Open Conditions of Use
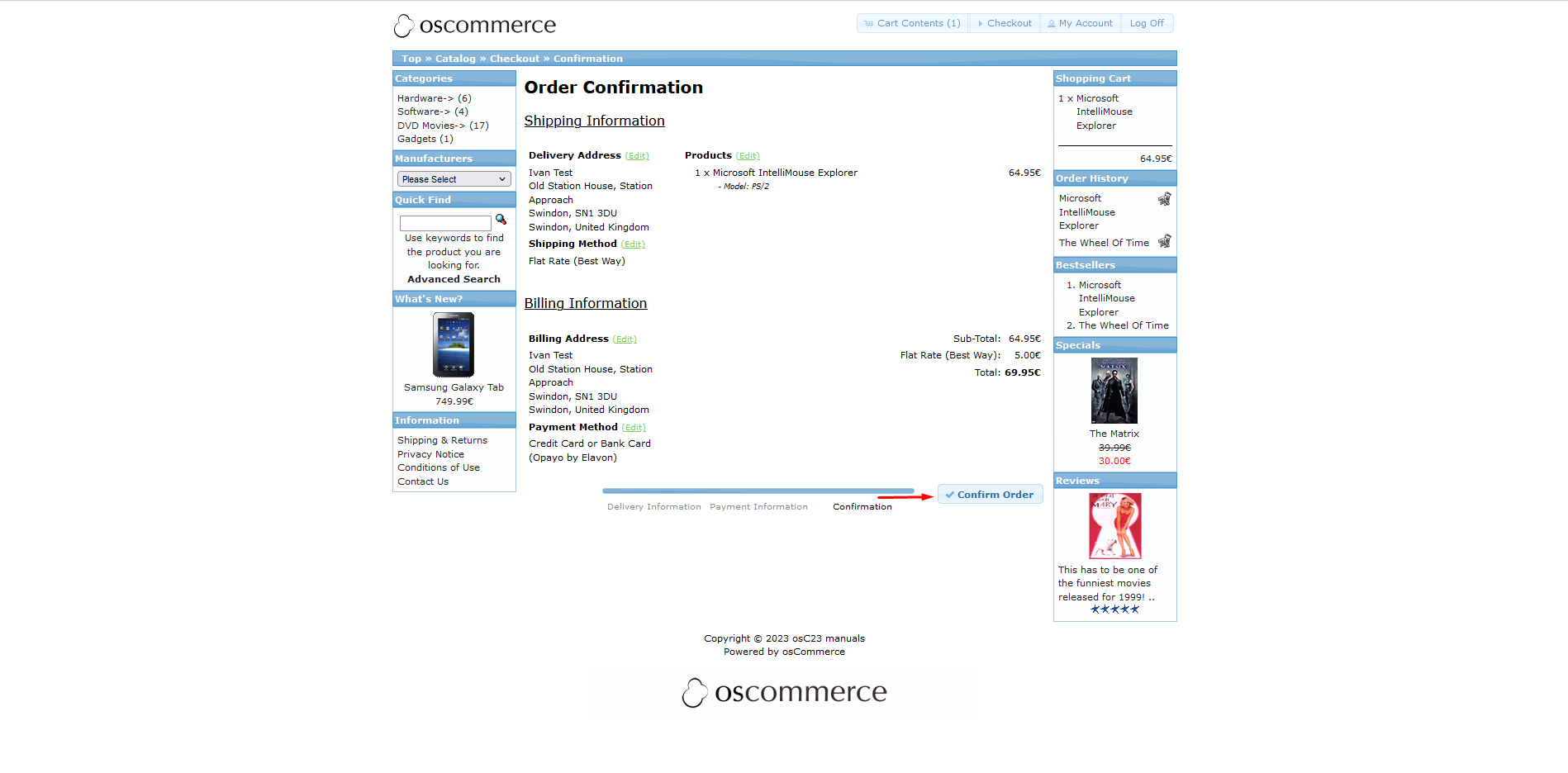The width and height of the screenshot is (1568, 773). 438,467
